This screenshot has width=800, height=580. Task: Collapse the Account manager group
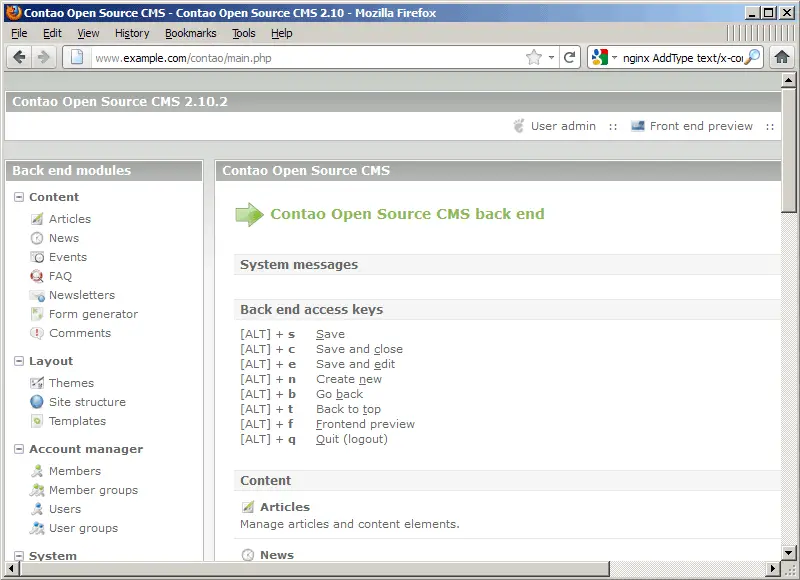19,449
